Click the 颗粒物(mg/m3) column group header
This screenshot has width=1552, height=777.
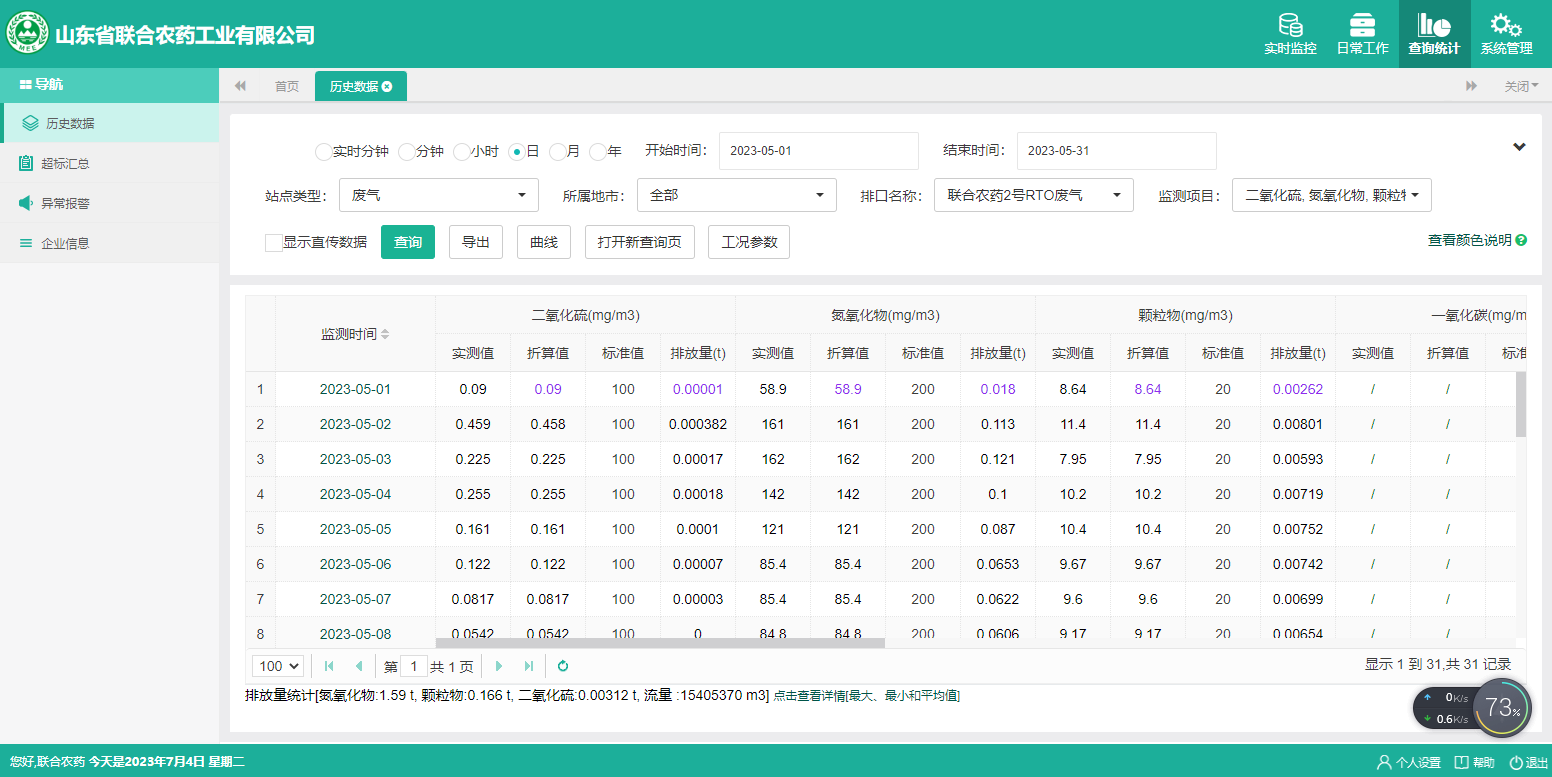[1185, 315]
